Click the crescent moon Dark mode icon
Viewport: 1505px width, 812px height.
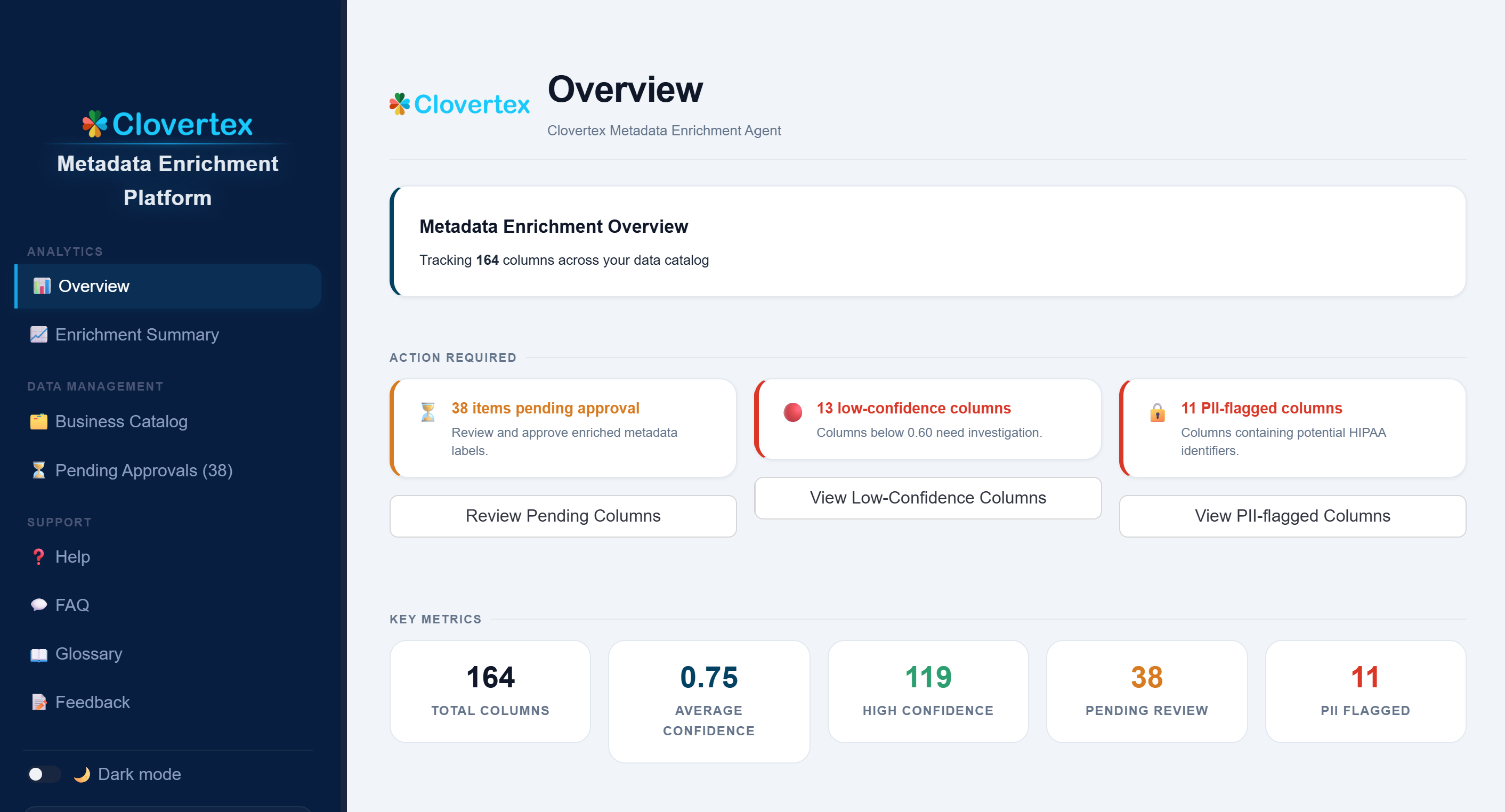point(82,774)
